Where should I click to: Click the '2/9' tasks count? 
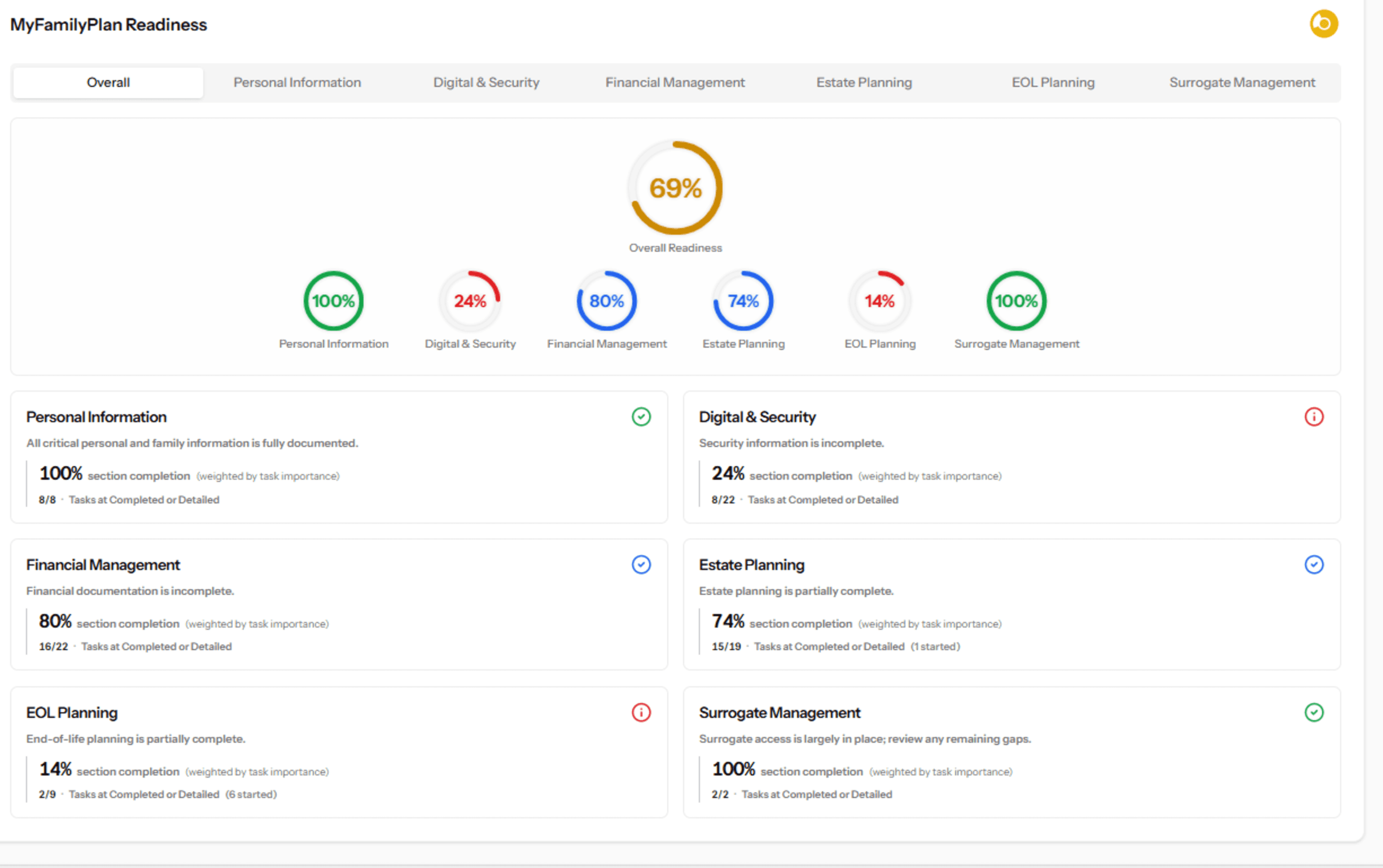47,795
